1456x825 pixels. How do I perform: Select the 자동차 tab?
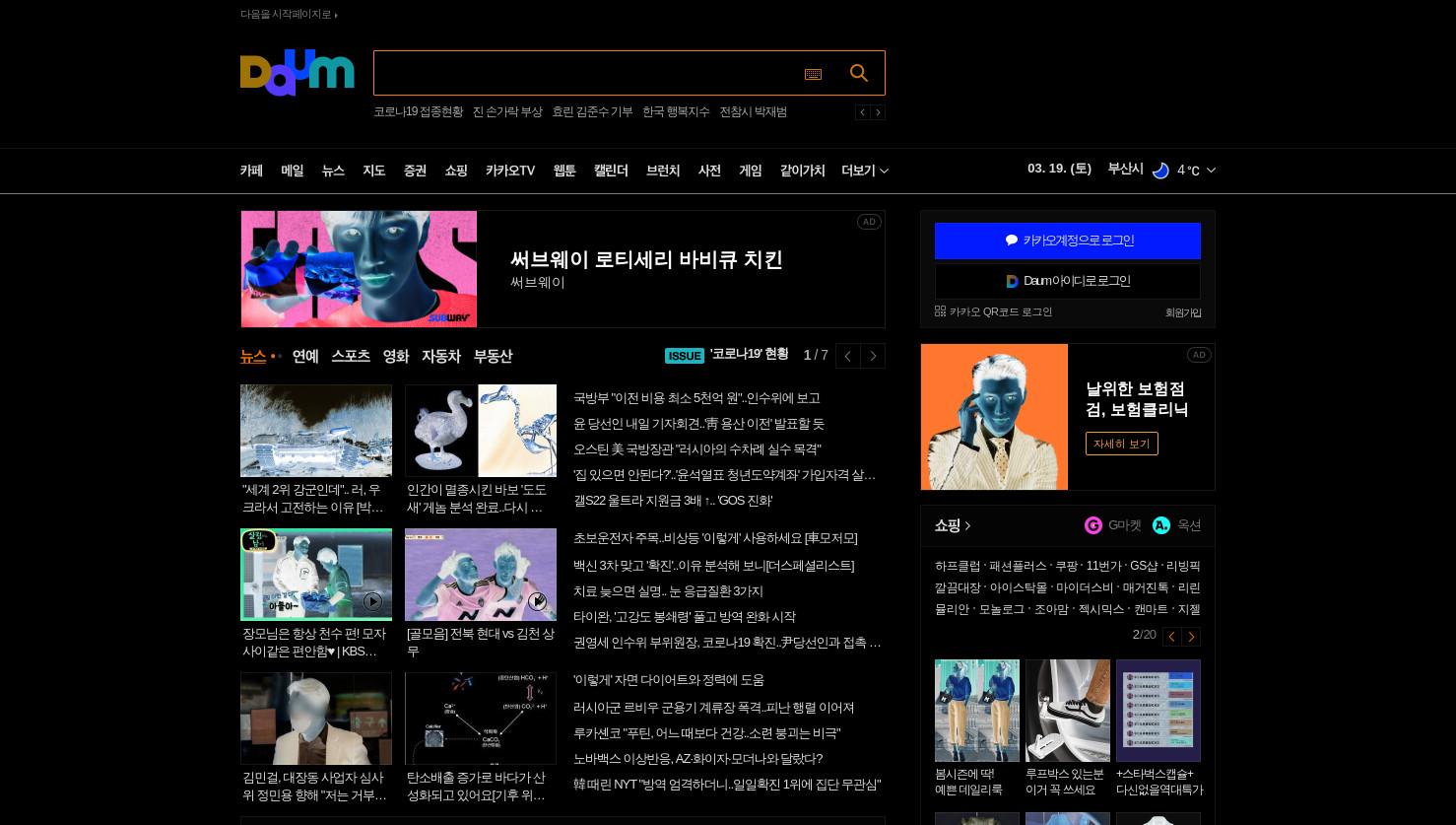tap(441, 356)
